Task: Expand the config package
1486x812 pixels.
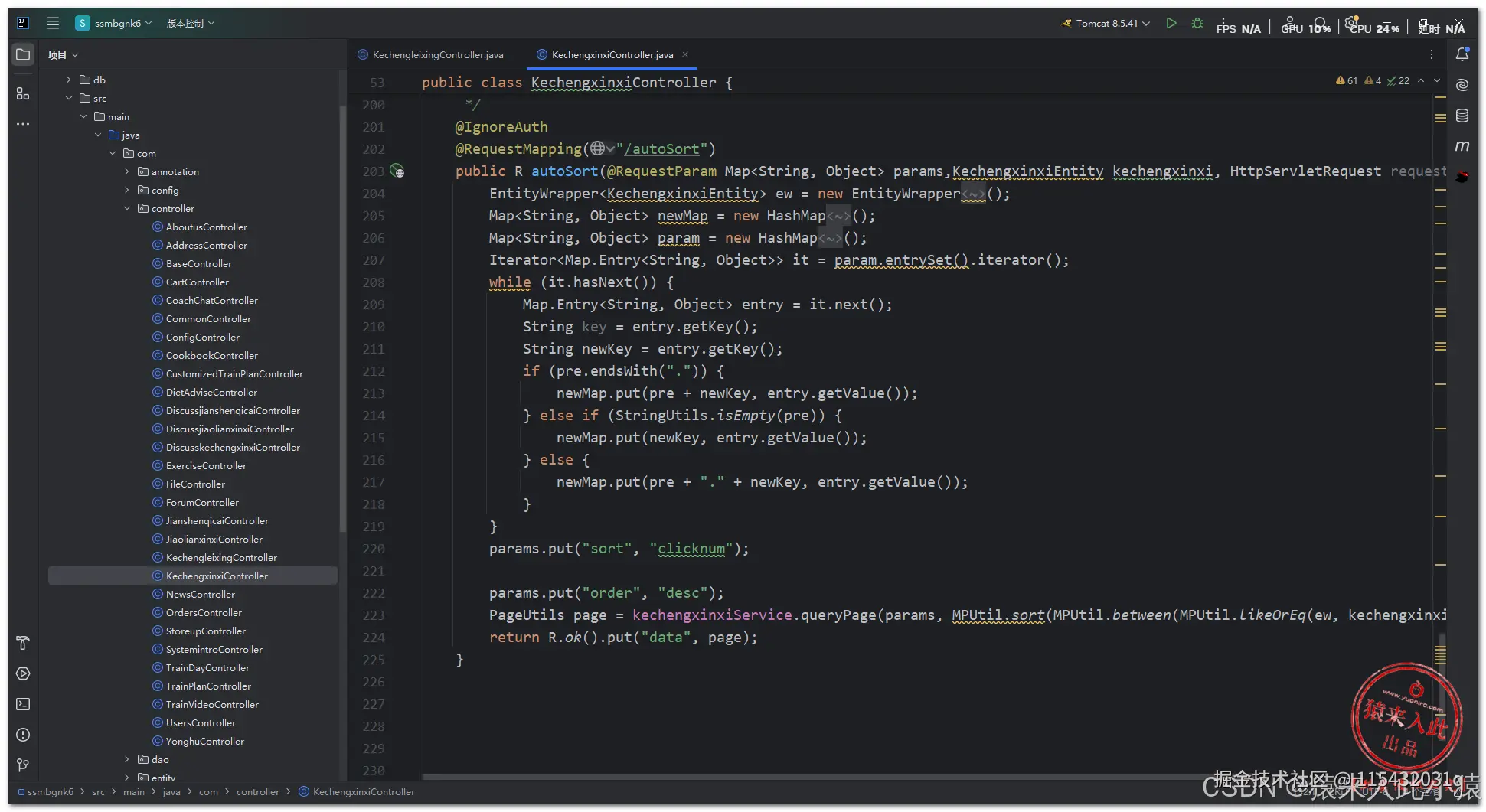Action: (127, 190)
